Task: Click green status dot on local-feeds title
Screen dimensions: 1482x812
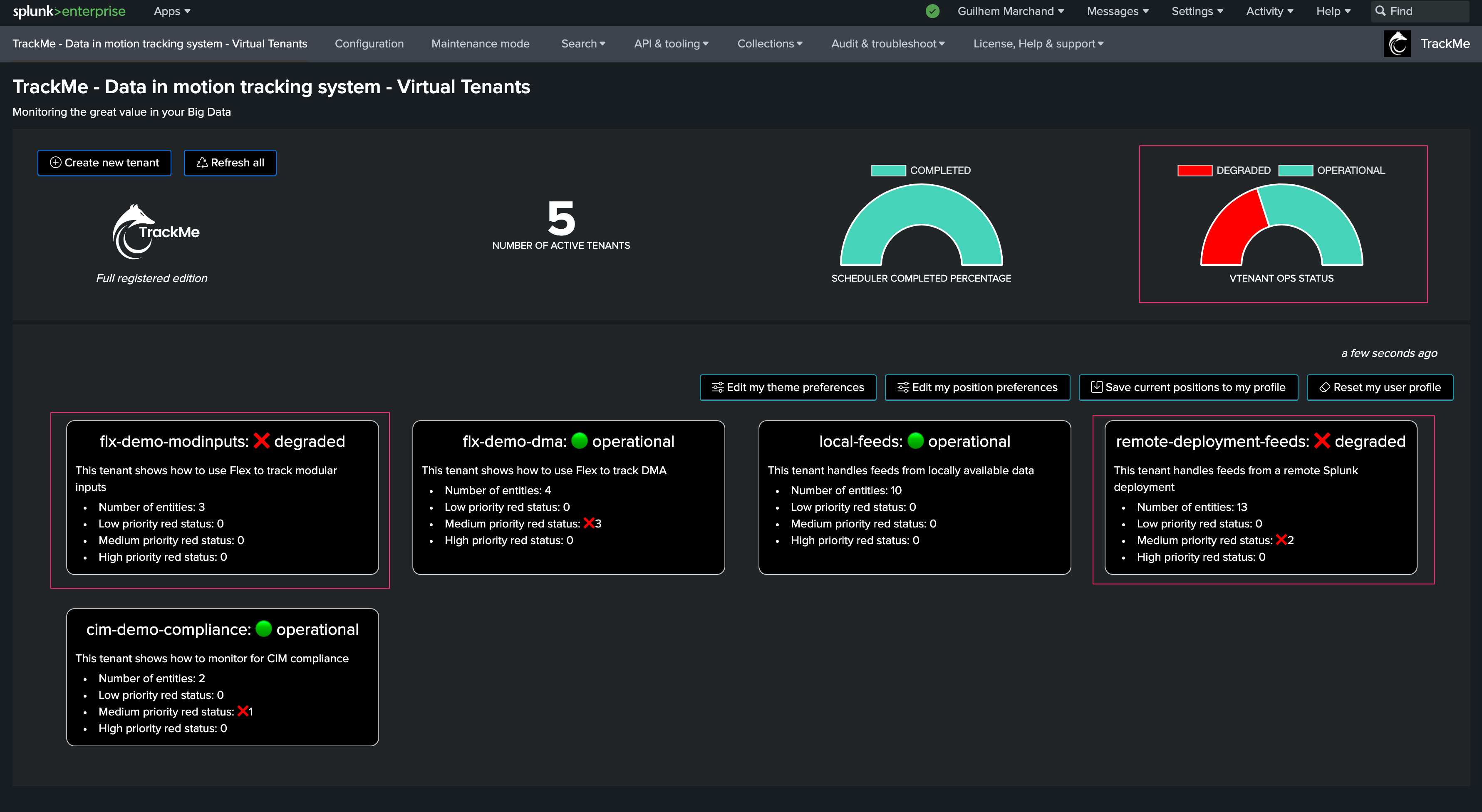Action: tap(915, 441)
